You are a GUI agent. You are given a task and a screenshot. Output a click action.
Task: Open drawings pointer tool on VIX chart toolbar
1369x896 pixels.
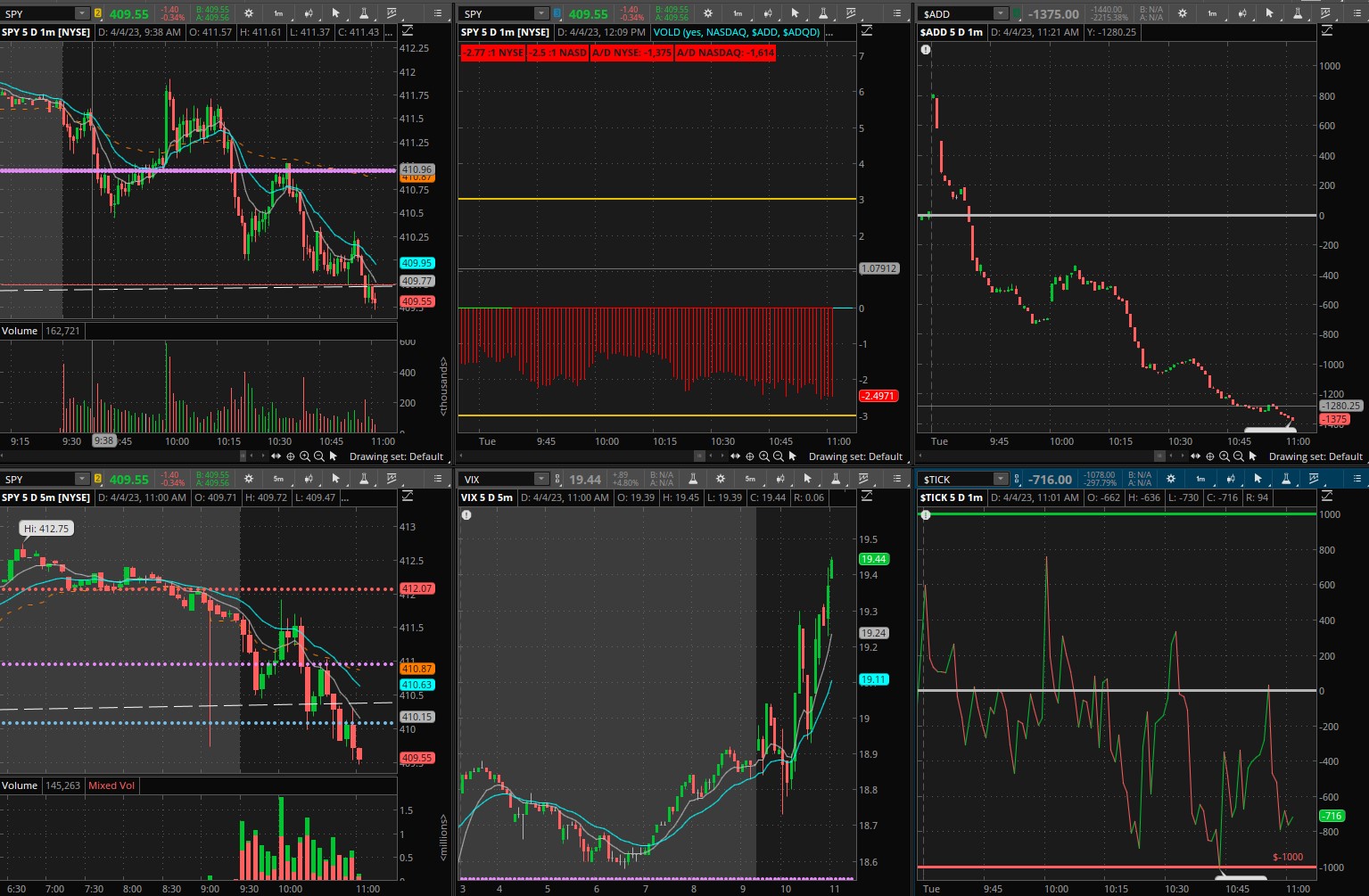point(807,479)
